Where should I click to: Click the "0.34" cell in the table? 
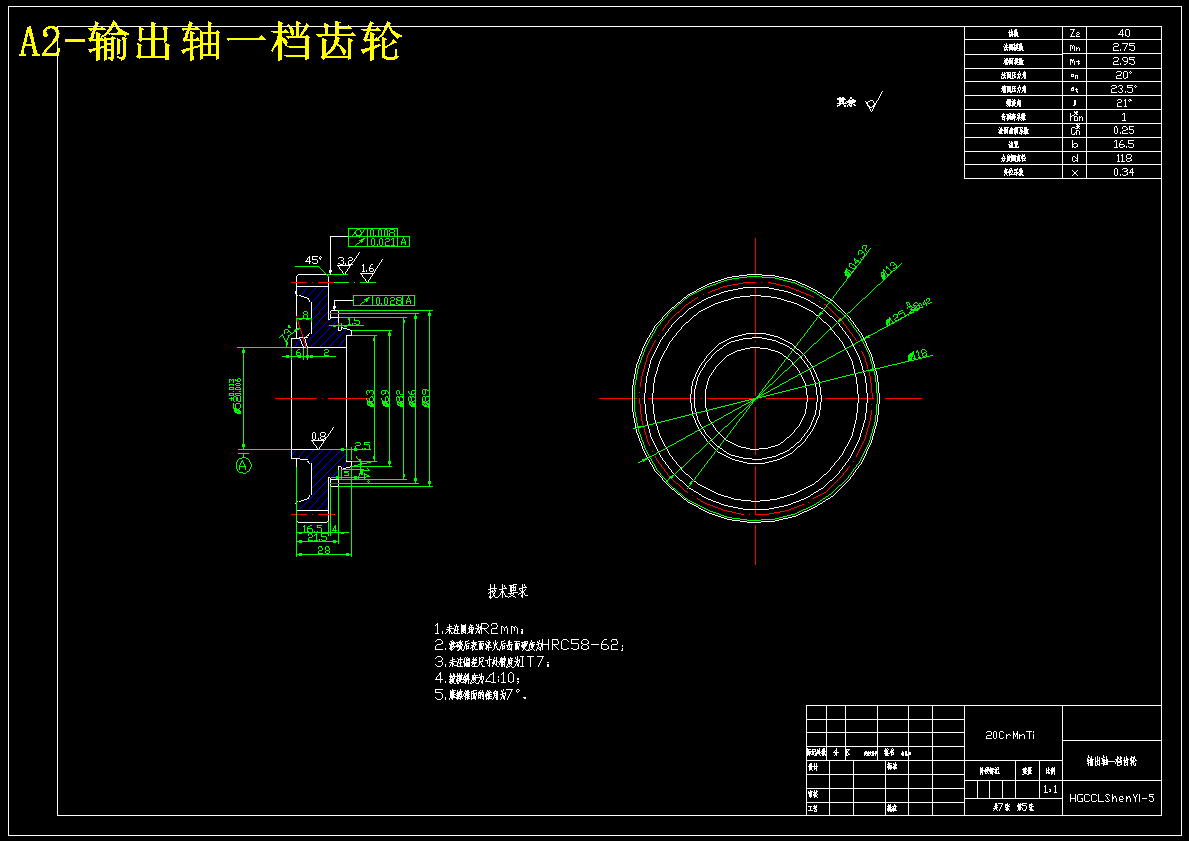(x=1124, y=172)
